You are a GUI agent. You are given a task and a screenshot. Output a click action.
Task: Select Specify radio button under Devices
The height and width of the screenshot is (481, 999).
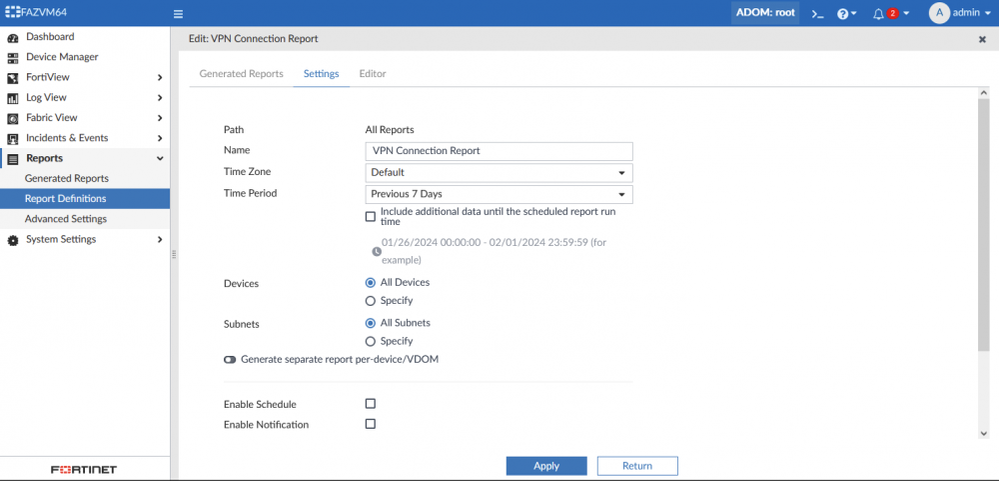pyautogui.click(x=370, y=301)
